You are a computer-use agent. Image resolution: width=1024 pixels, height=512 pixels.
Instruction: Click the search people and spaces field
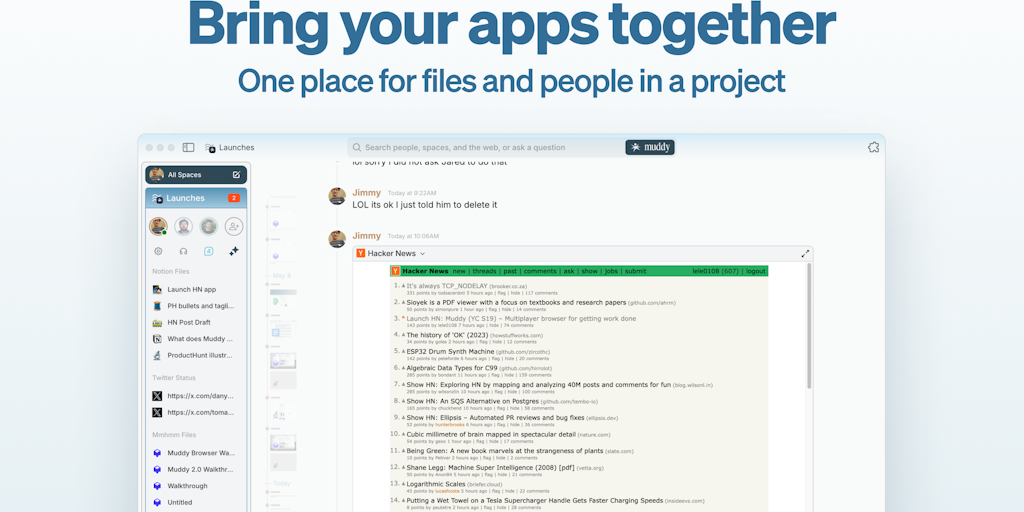click(x=480, y=147)
